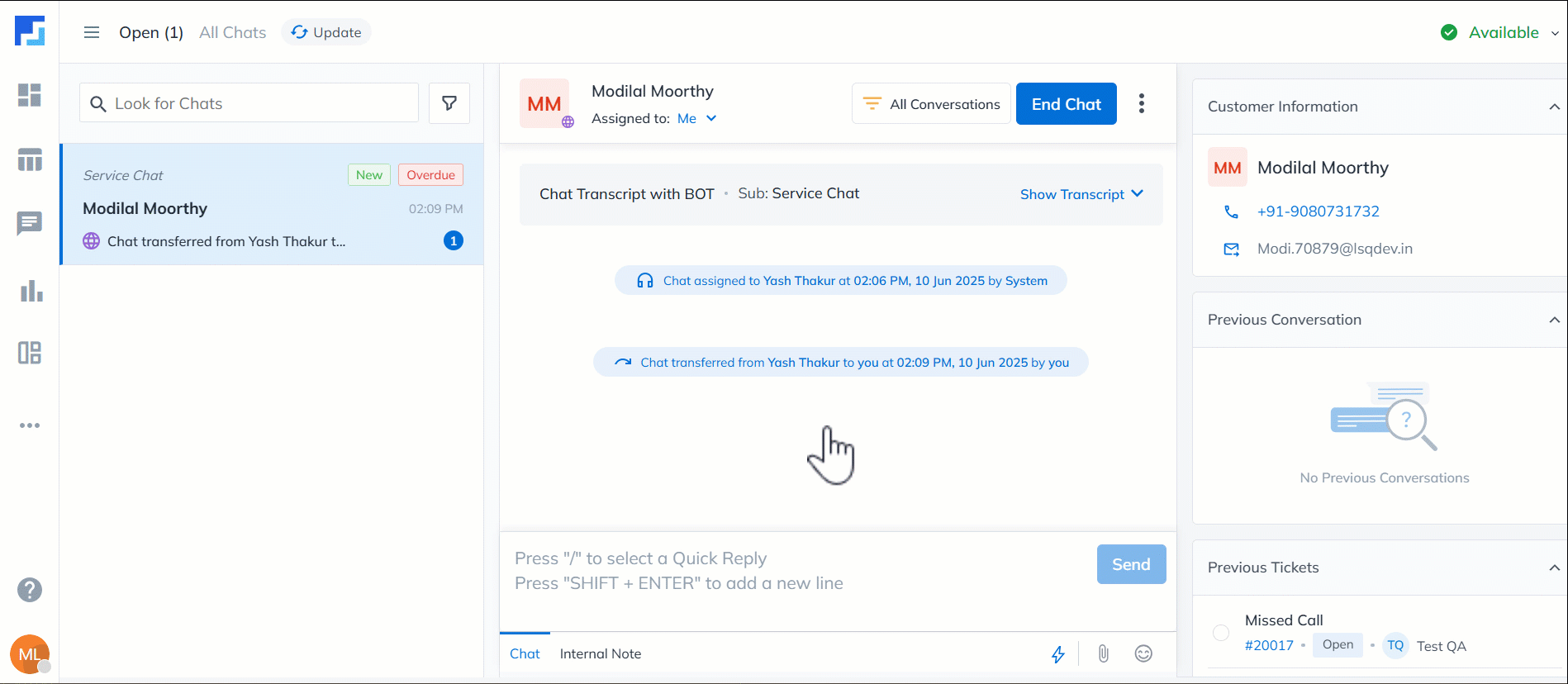Click the Missed Call ticket title

(x=1284, y=620)
